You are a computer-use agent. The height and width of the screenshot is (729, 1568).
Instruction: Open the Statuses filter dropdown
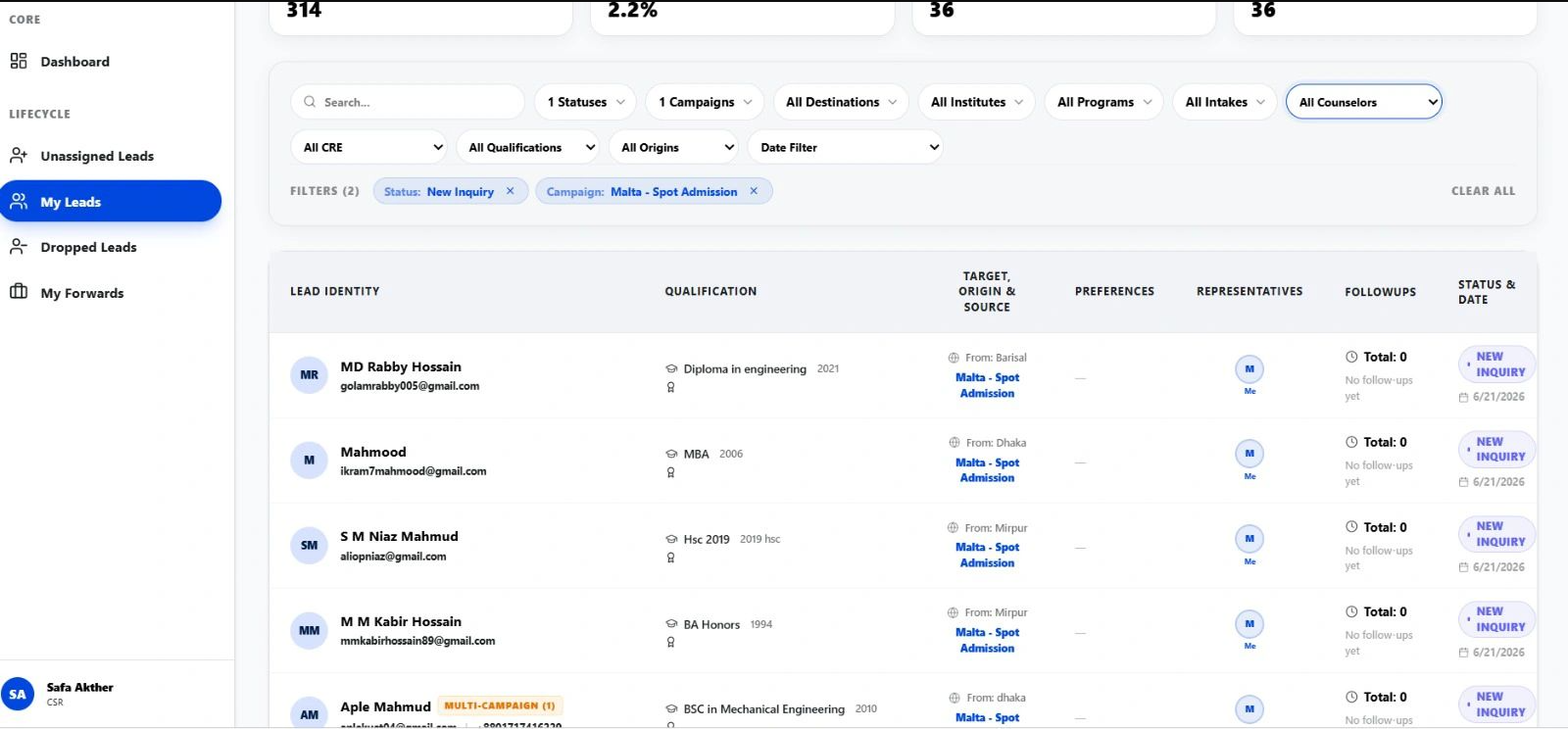[586, 102]
